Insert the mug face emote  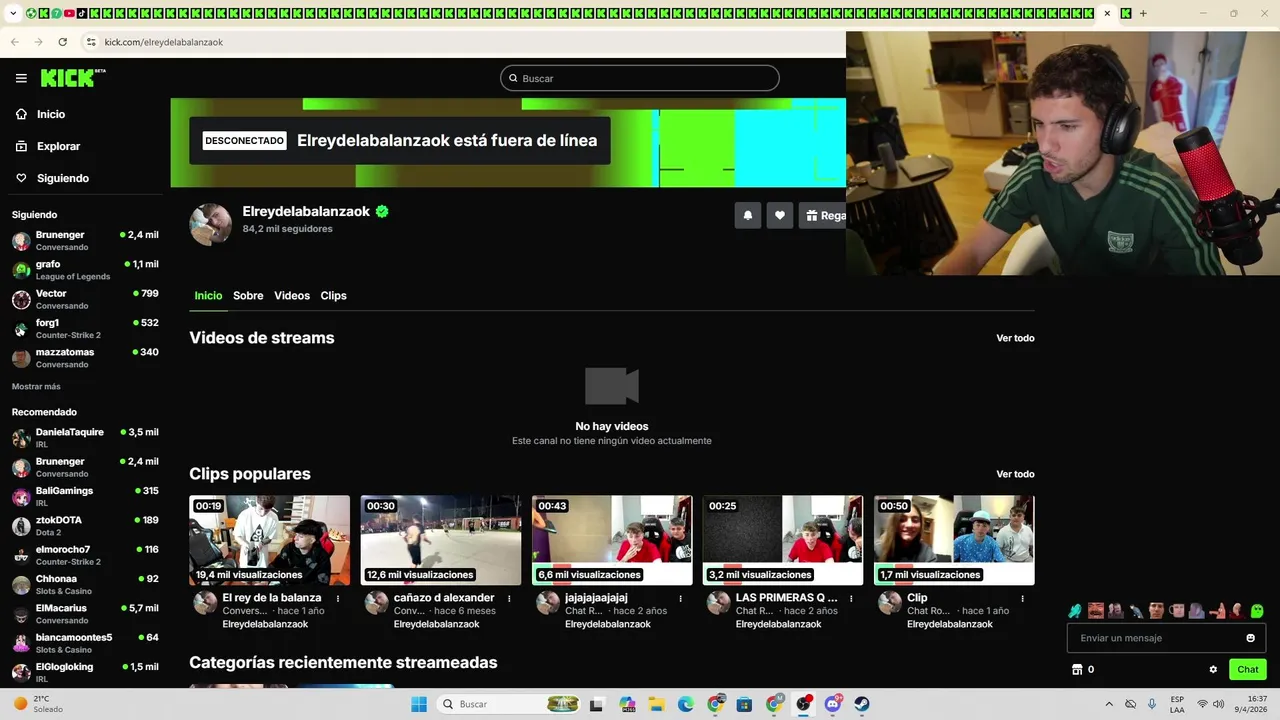pos(1176,611)
